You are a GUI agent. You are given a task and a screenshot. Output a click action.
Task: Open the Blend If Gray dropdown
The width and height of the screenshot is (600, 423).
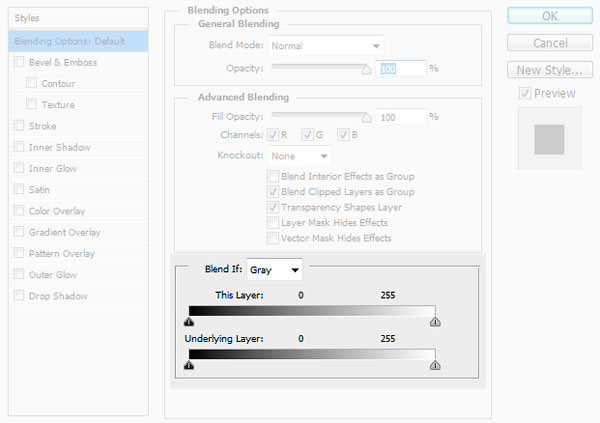click(x=275, y=270)
